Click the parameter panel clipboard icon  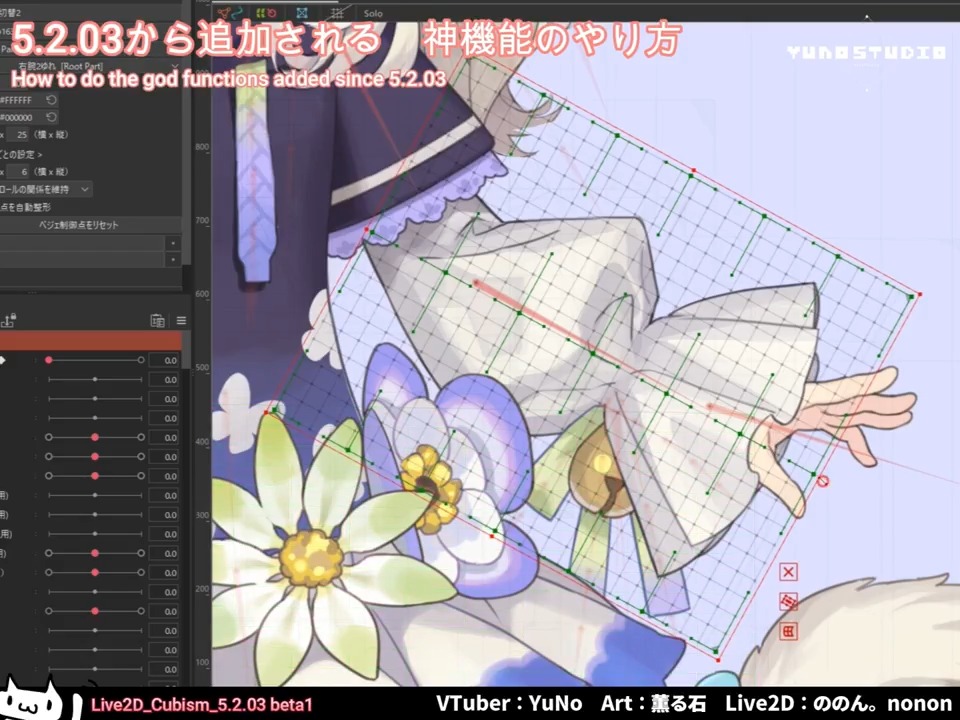click(157, 320)
